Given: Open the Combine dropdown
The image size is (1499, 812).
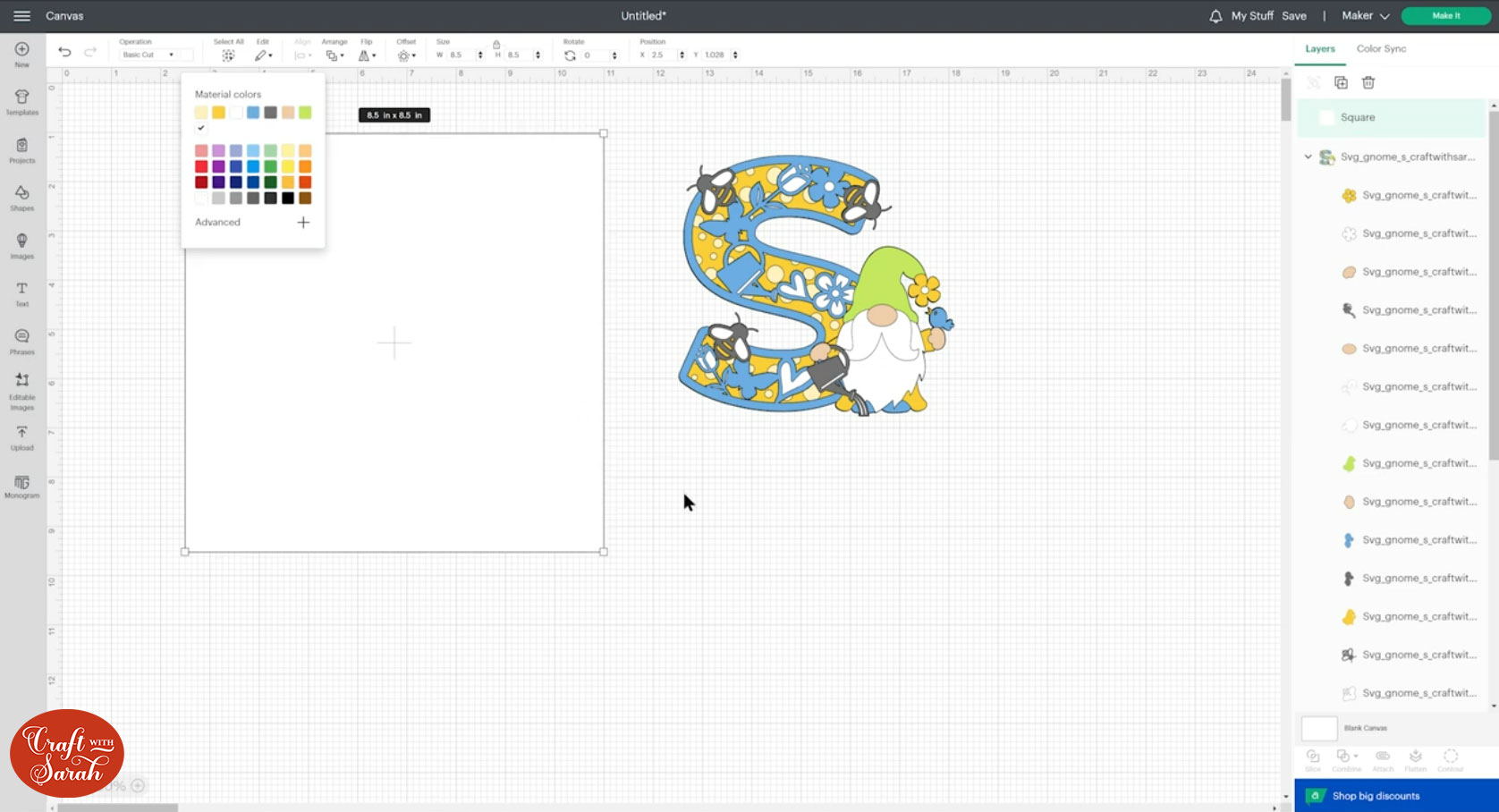Looking at the screenshot, I should pos(1346,760).
